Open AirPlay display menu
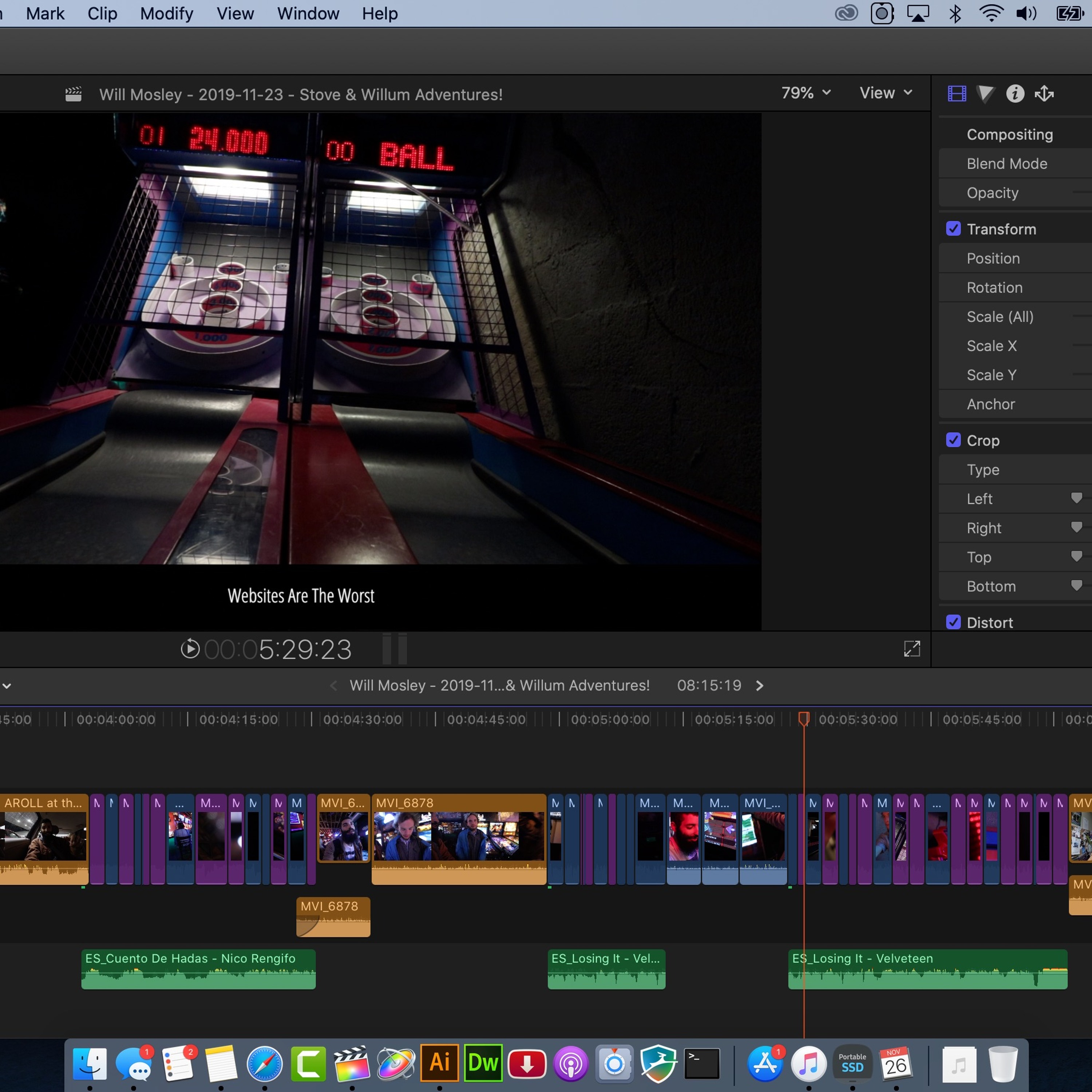1092x1092 pixels. (918, 13)
